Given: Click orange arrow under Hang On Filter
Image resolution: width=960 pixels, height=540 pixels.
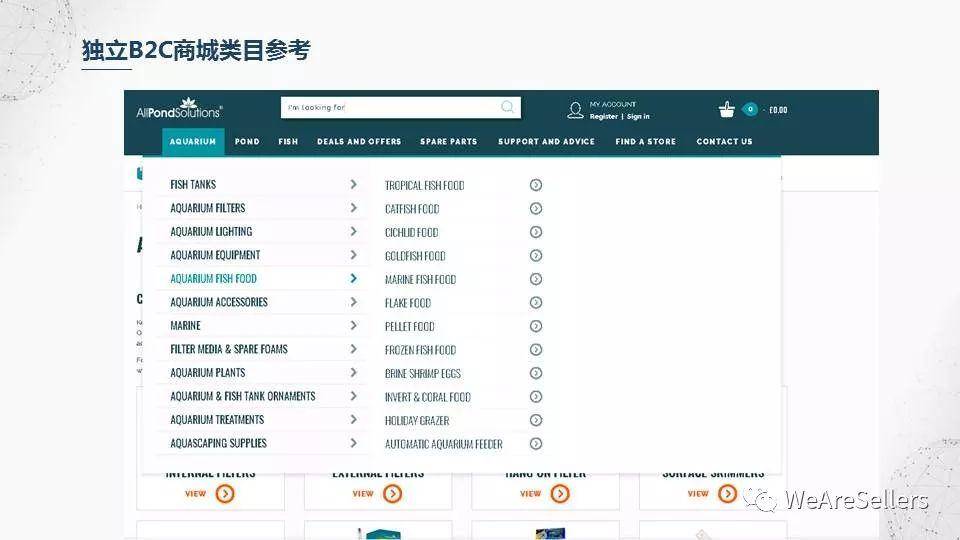Looking at the screenshot, I should click(x=560, y=493).
